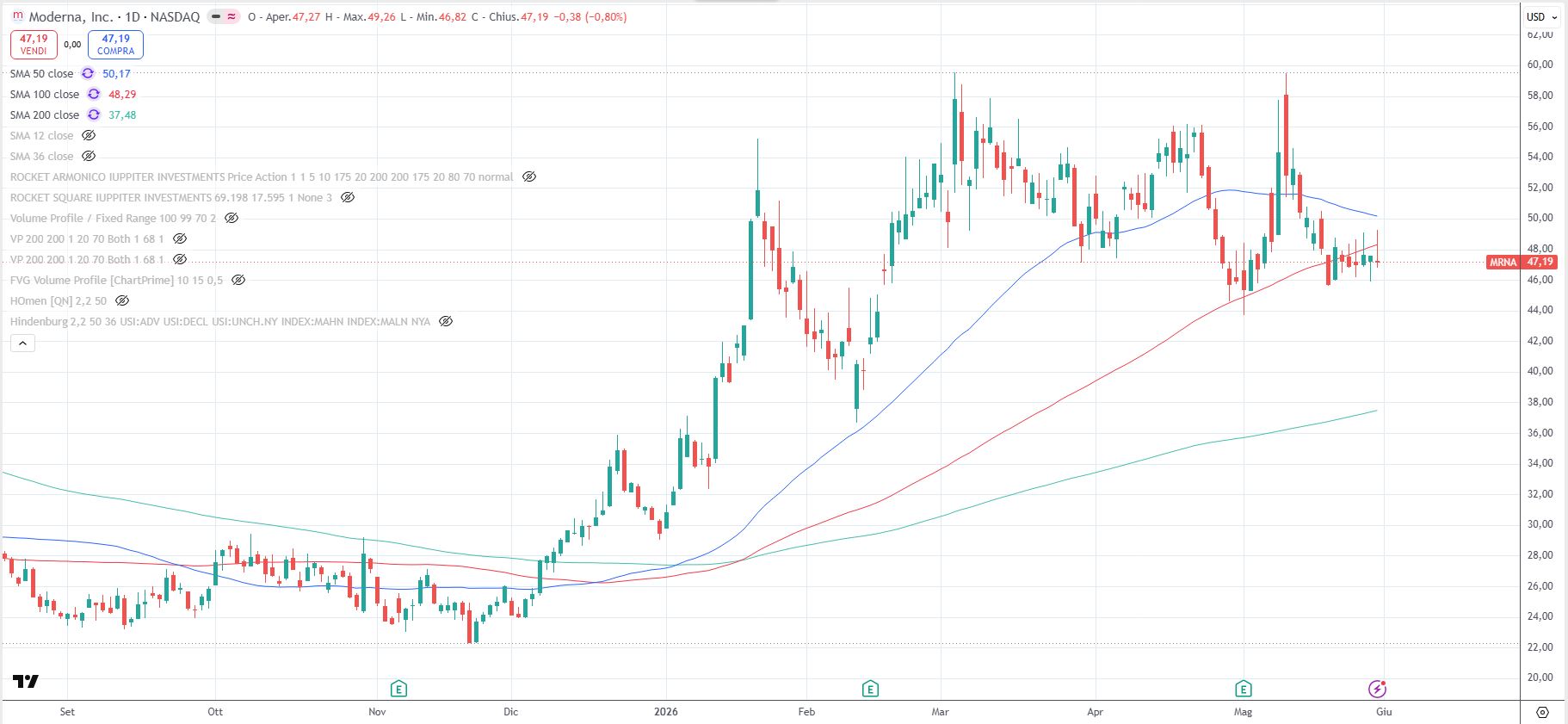
Task: Select the FVG Volume Profile [ChartPrime] label
Action: coord(92,281)
